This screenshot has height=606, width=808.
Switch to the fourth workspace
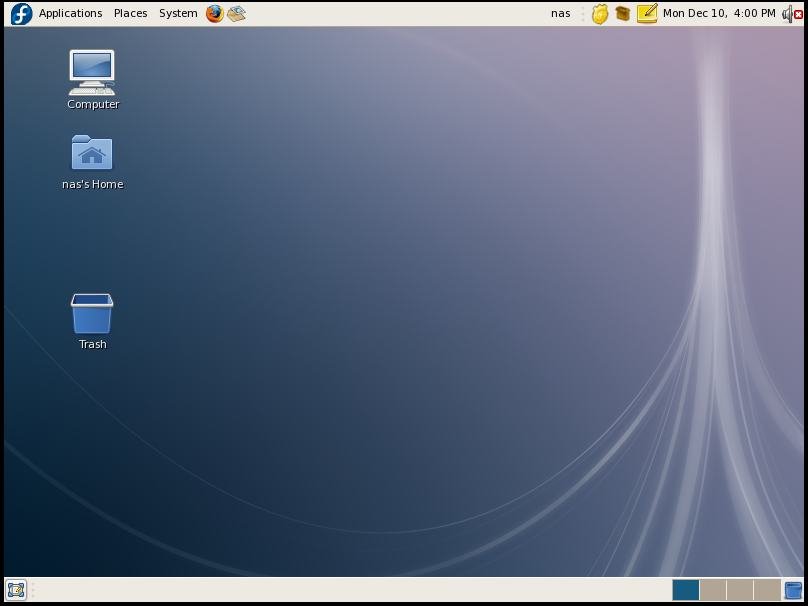coord(767,590)
